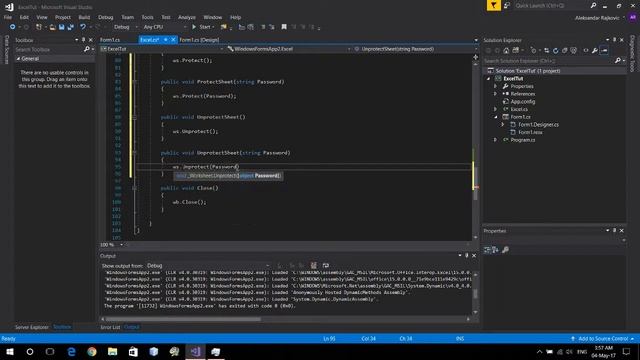Click the Open File folder icon
640x360 pixels.
52,27
